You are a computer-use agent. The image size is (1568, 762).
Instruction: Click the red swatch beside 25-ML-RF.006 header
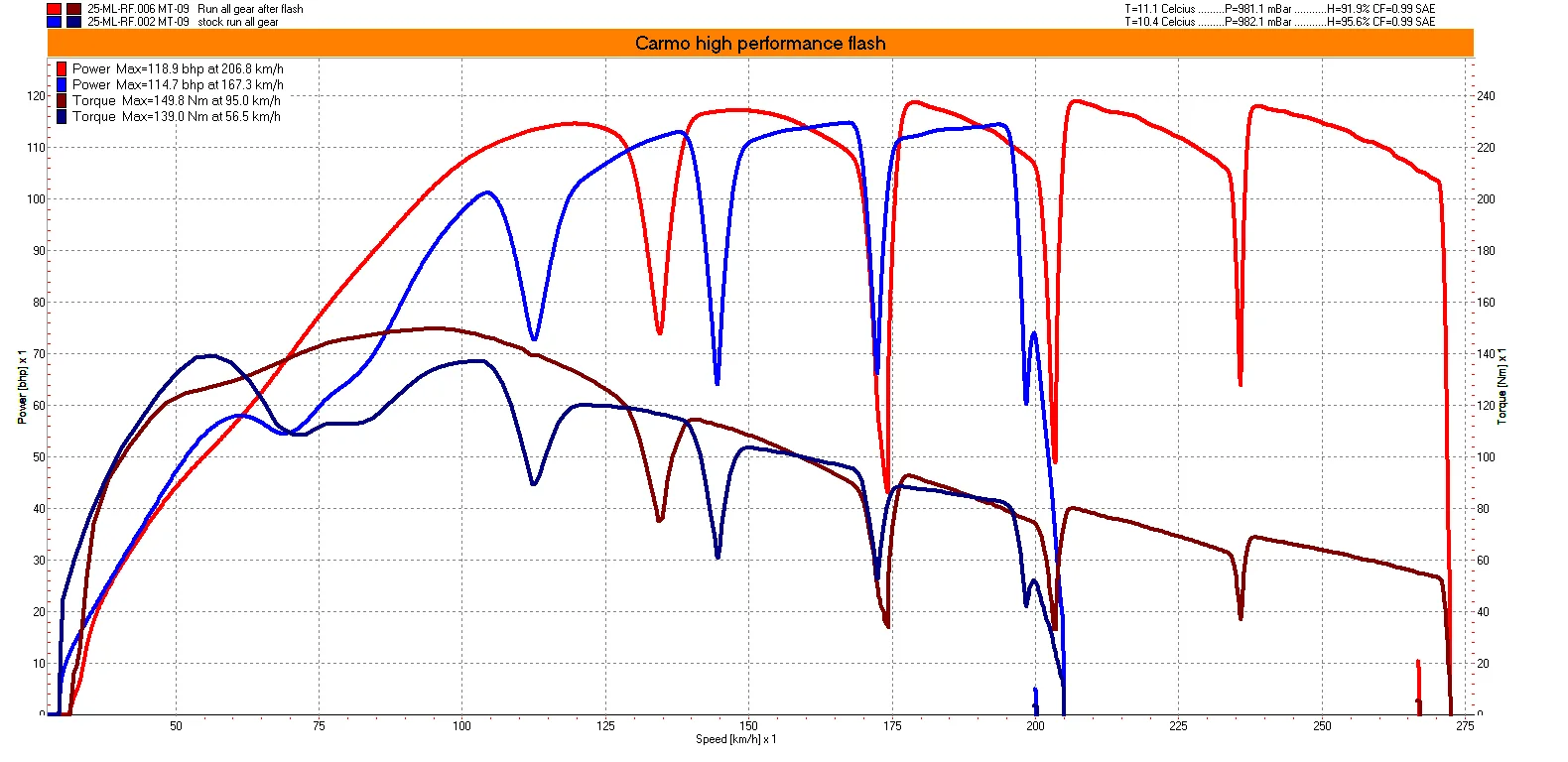54,9
